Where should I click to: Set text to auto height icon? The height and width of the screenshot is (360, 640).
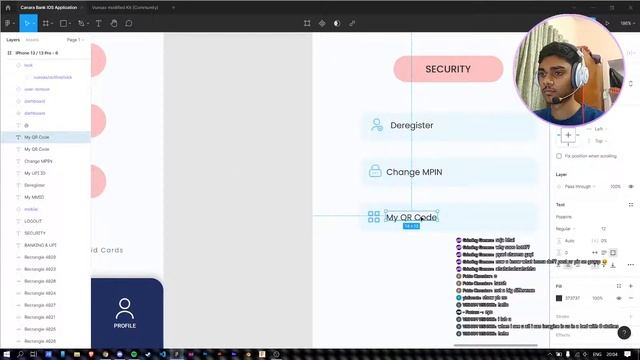604,253
